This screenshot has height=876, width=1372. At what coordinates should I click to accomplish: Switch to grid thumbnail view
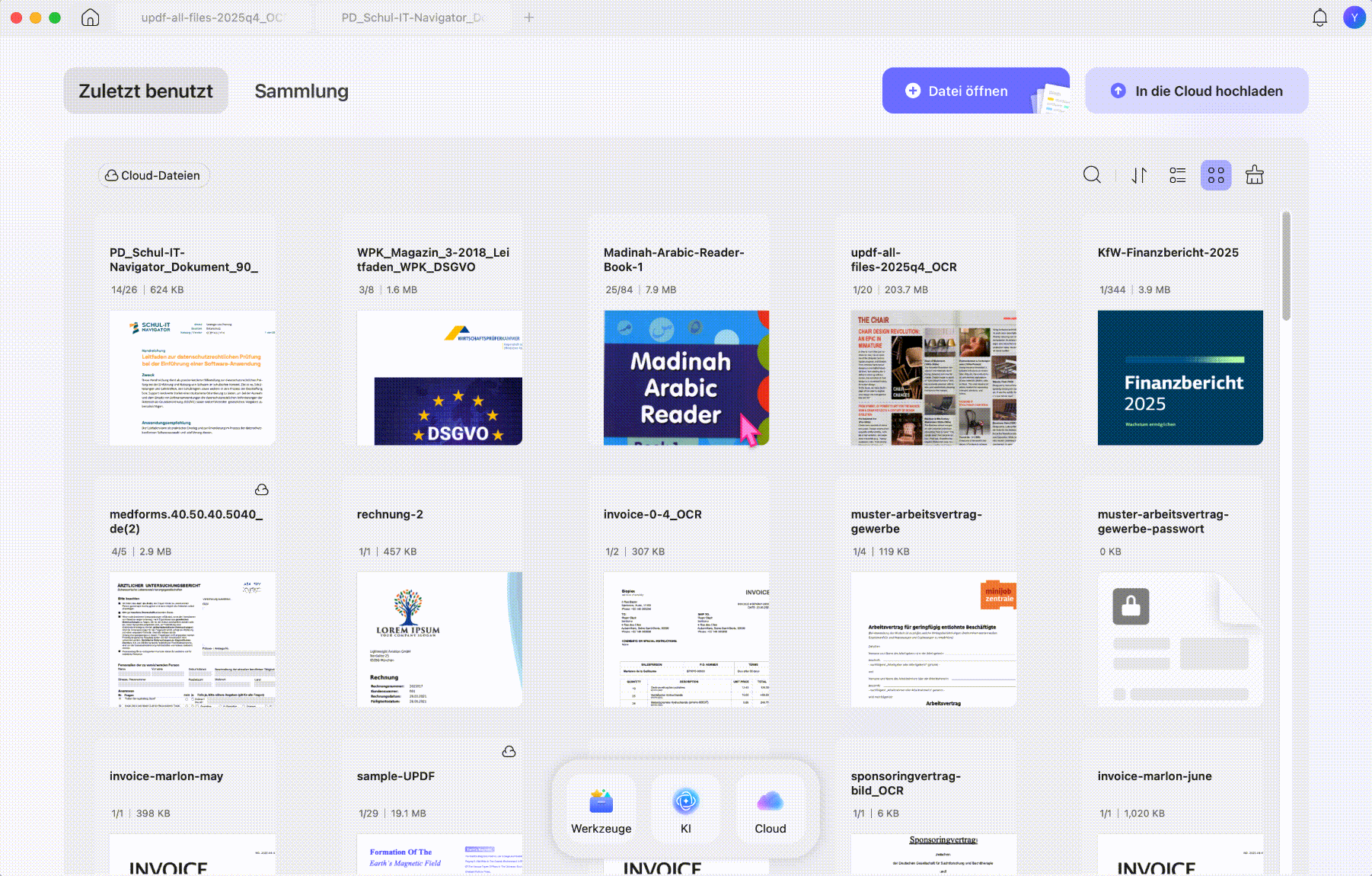pyautogui.click(x=1216, y=175)
